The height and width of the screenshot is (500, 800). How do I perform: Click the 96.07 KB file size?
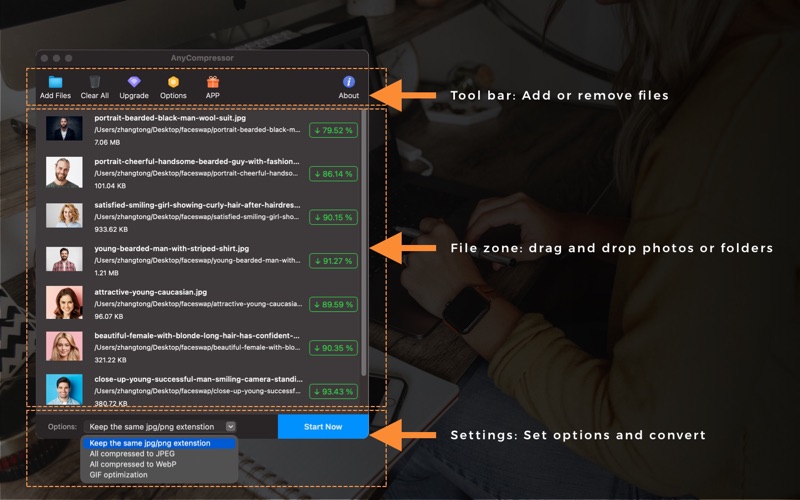pyautogui.click(x=108, y=316)
